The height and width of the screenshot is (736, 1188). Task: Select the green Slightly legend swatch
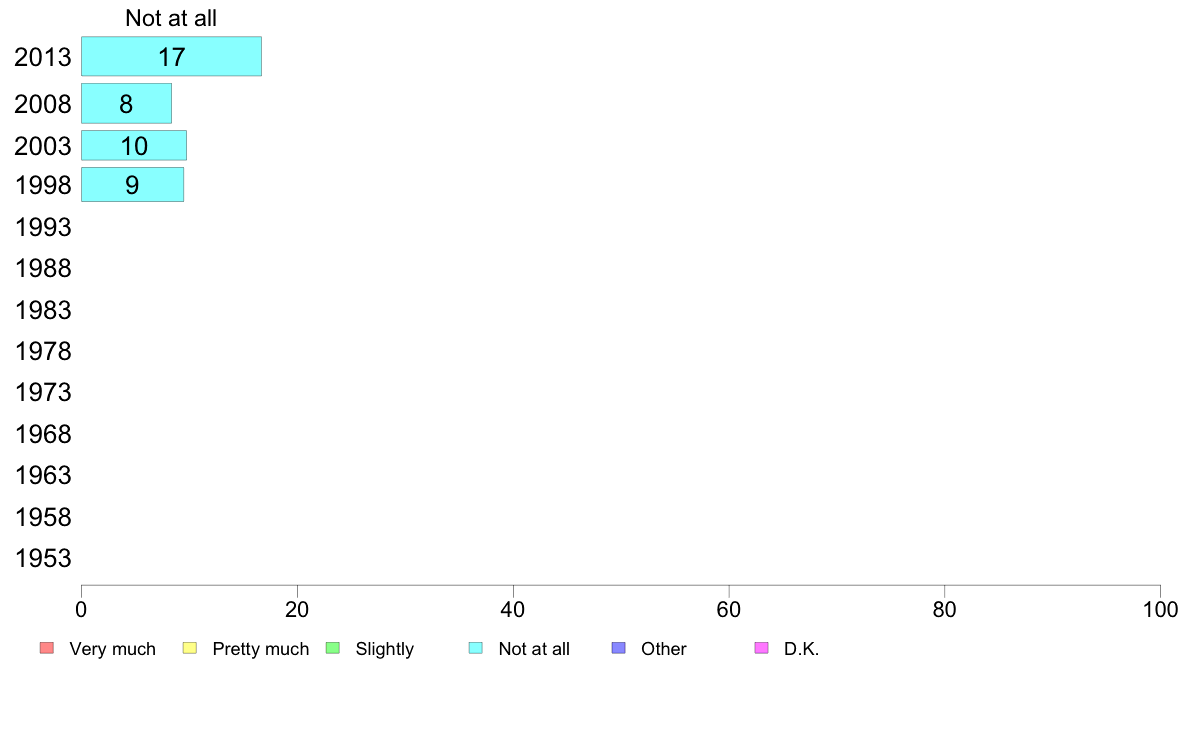pyautogui.click(x=333, y=648)
